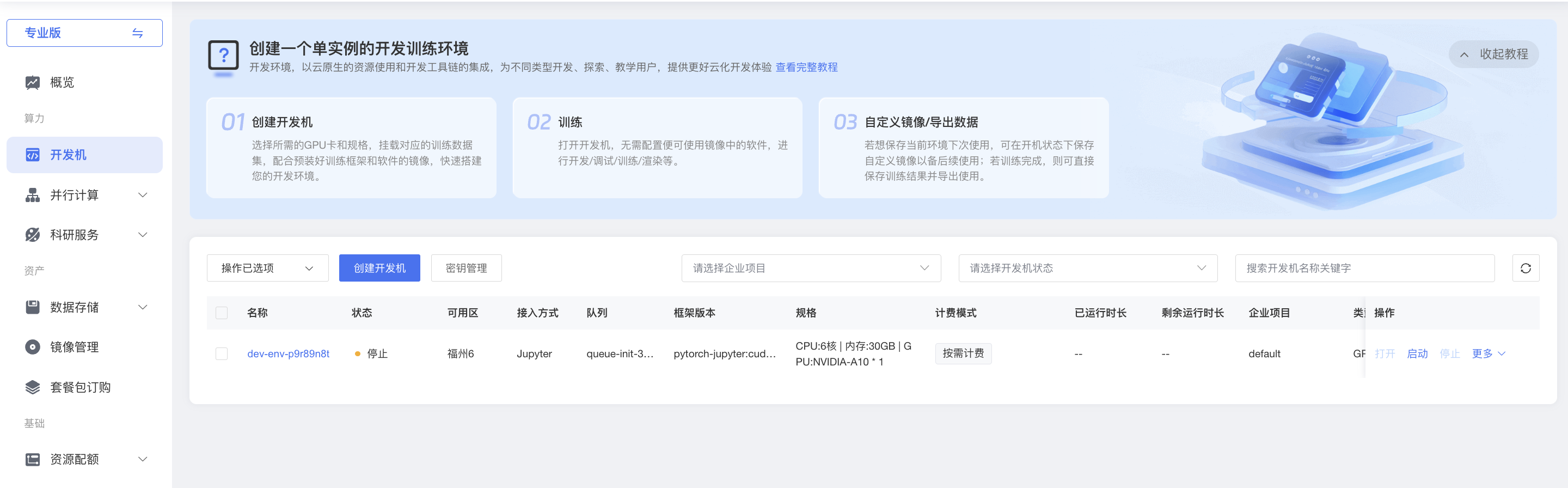The height and width of the screenshot is (488, 1568).
Task: Click the CPU:6核 specification cell
Action: (x=853, y=353)
